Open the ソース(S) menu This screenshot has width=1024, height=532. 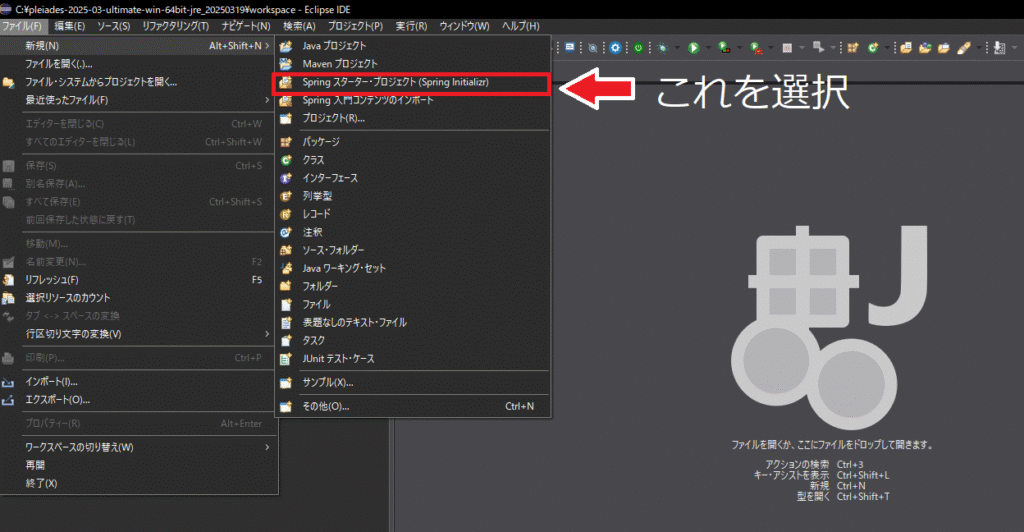coord(114,26)
